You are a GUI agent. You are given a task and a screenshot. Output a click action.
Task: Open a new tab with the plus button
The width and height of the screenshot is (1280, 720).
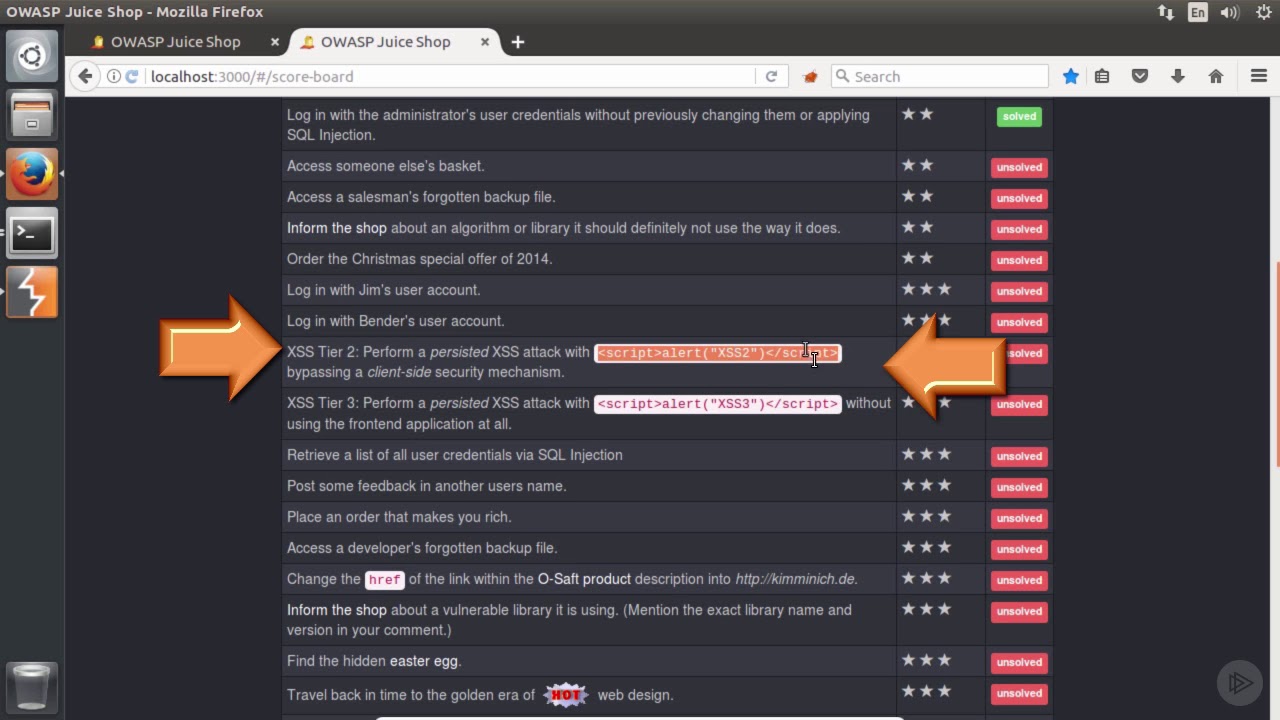[517, 42]
